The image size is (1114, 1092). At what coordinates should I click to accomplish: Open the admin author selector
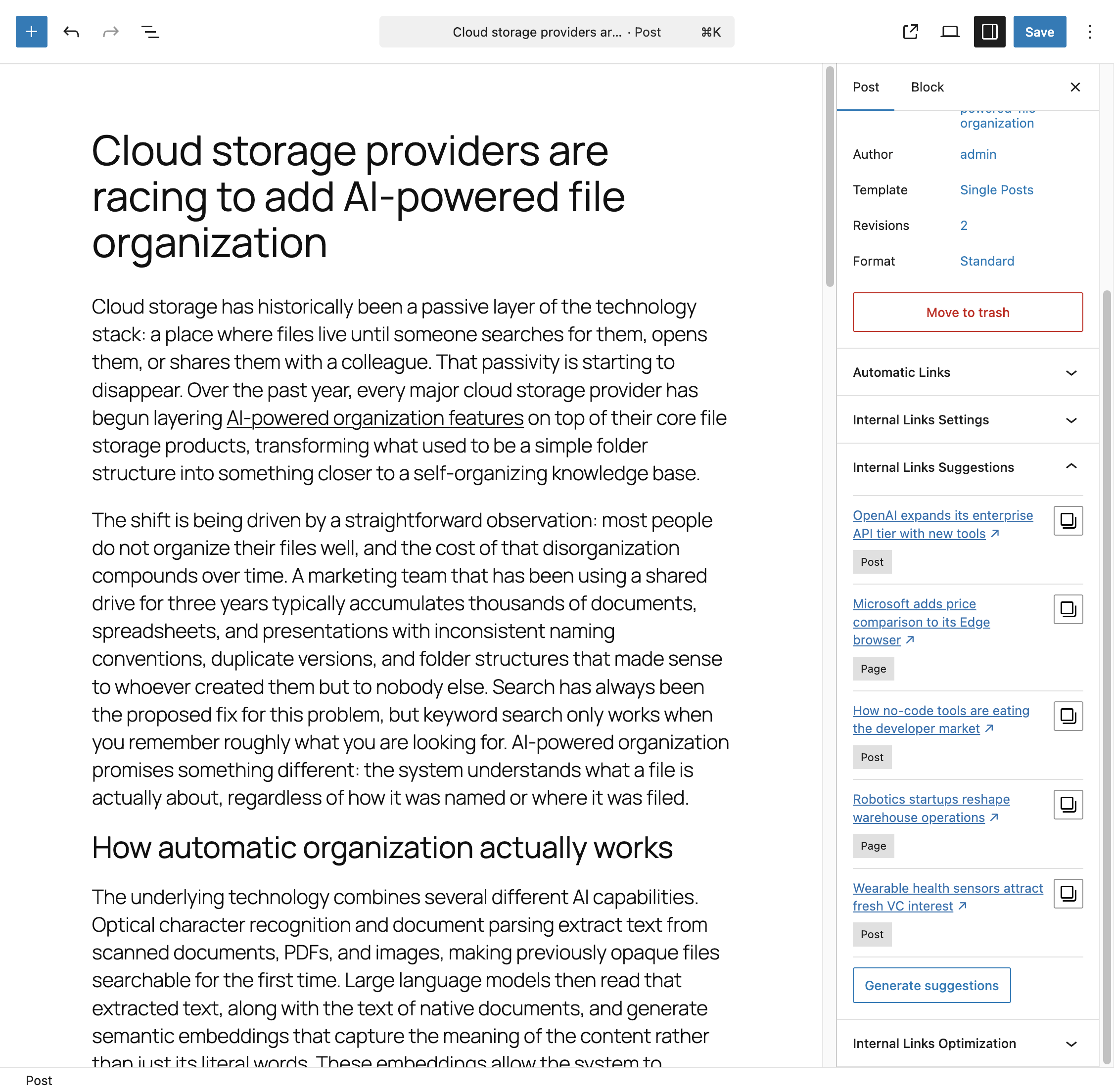[978, 154]
